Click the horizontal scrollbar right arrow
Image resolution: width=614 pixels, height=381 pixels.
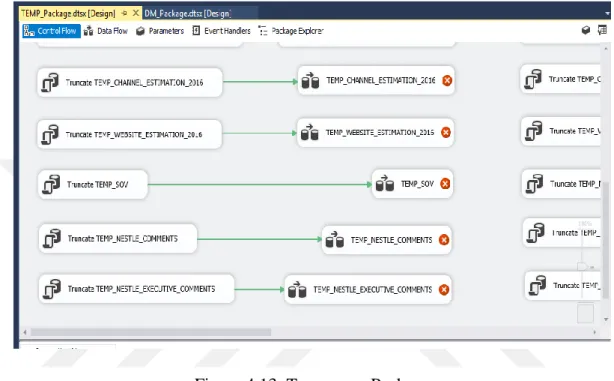click(x=594, y=332)
